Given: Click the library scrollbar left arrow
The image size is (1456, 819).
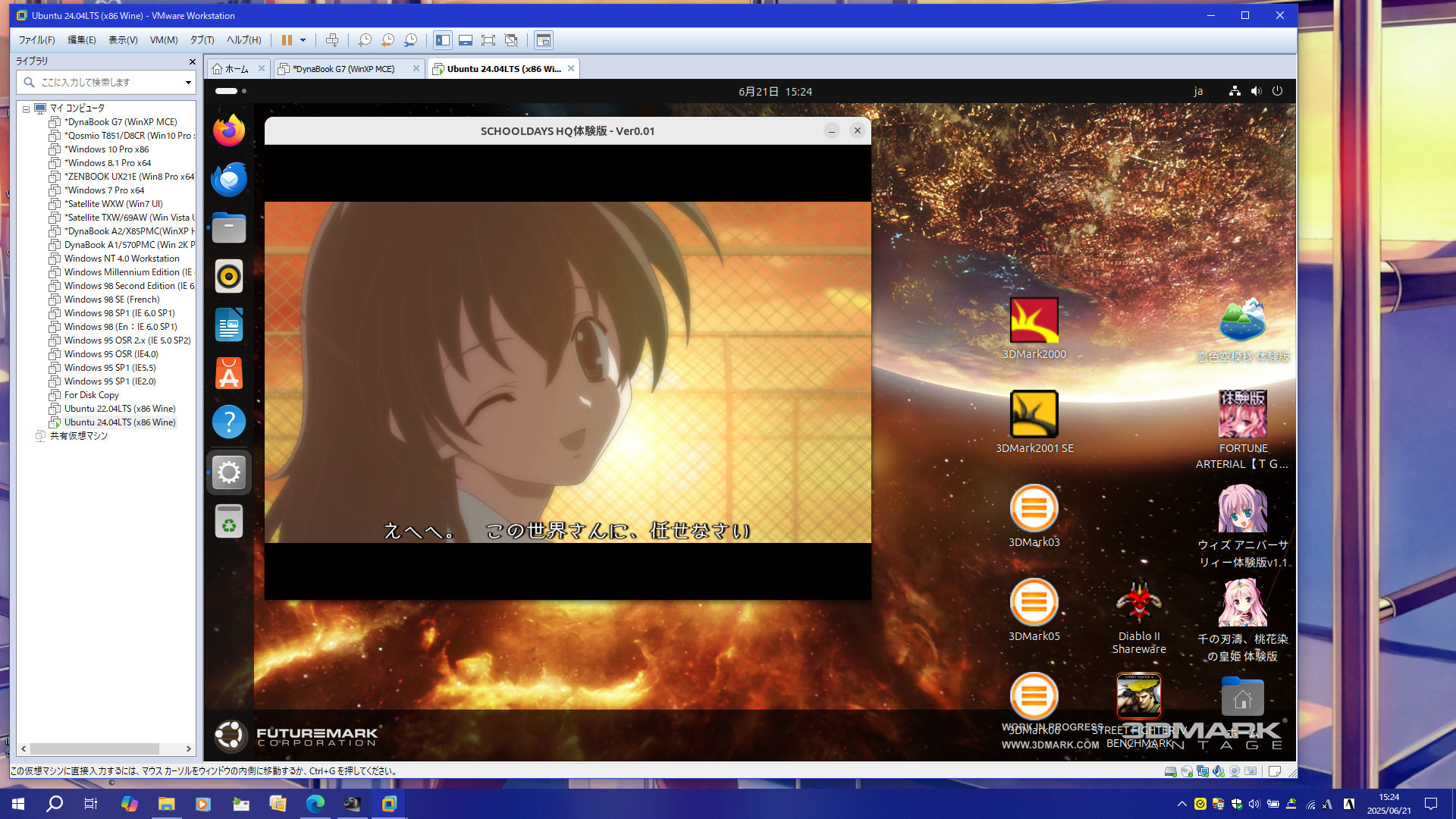Looking at the screenshot, I should 24,748.
